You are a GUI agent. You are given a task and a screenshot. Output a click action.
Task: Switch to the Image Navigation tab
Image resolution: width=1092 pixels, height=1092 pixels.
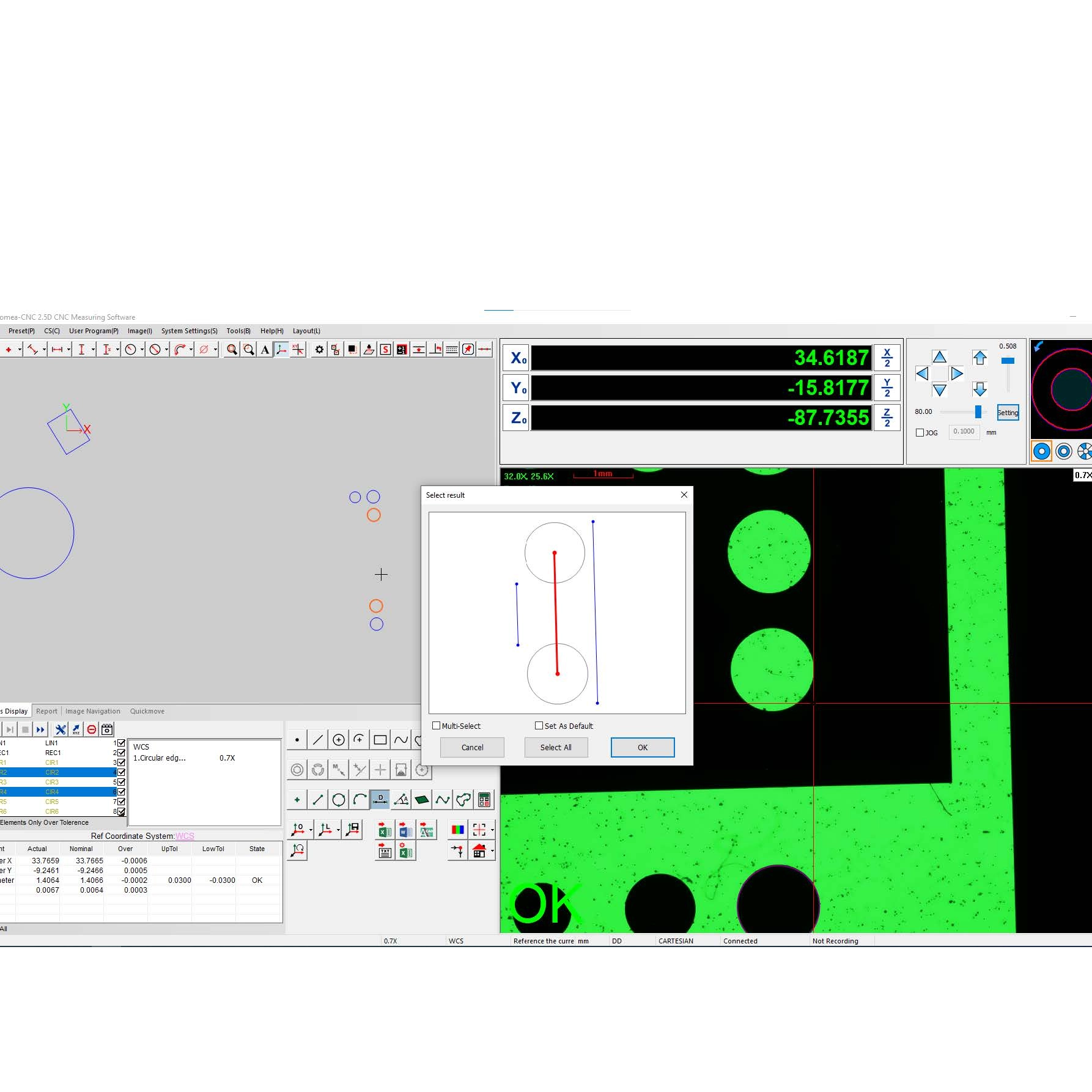(92, 711)
